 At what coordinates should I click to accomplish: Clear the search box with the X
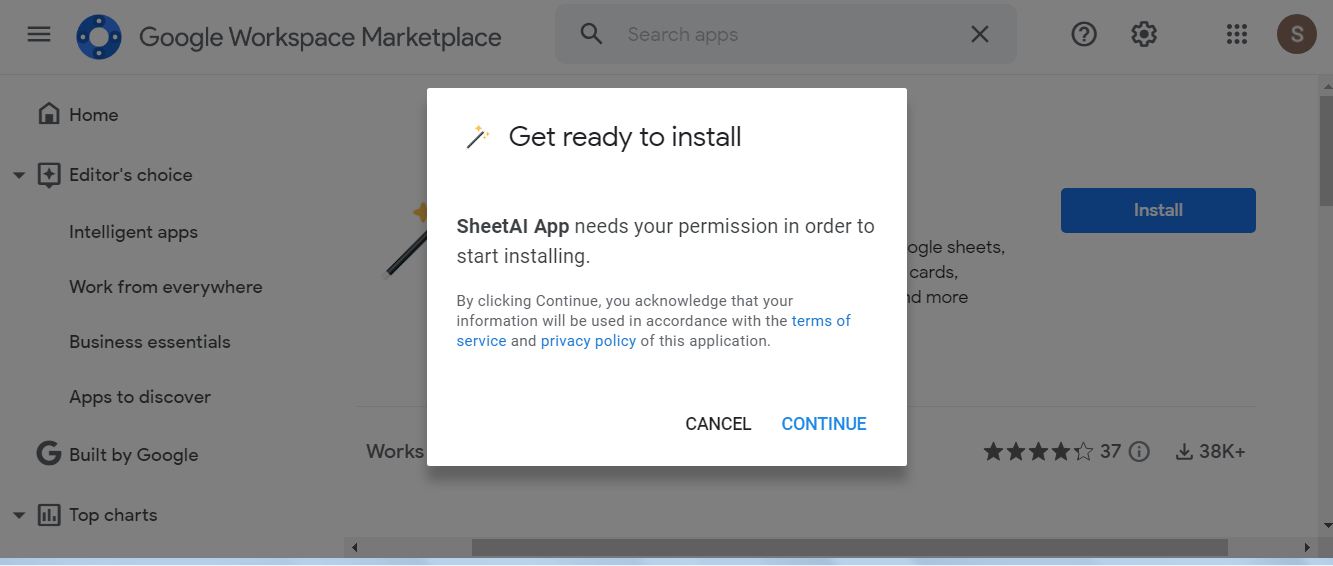980,34
